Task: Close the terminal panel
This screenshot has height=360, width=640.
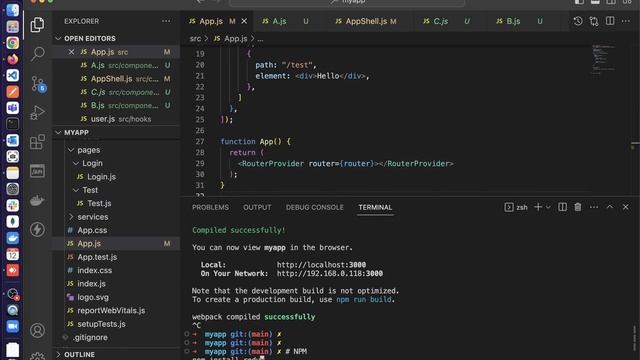Action: tap(625, 207)
